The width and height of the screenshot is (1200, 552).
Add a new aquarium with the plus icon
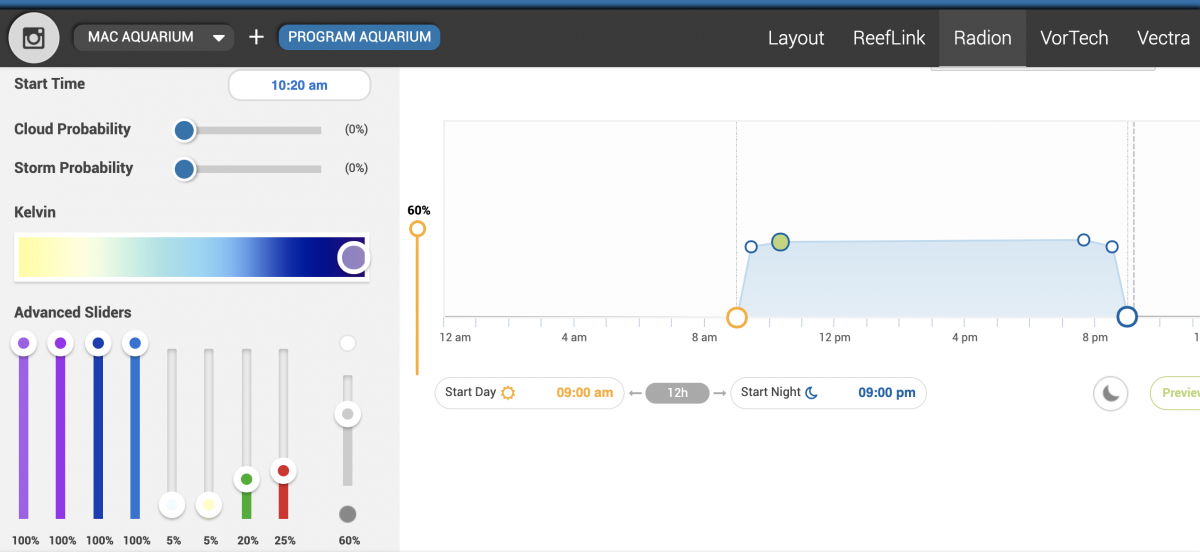pos(256,37)
